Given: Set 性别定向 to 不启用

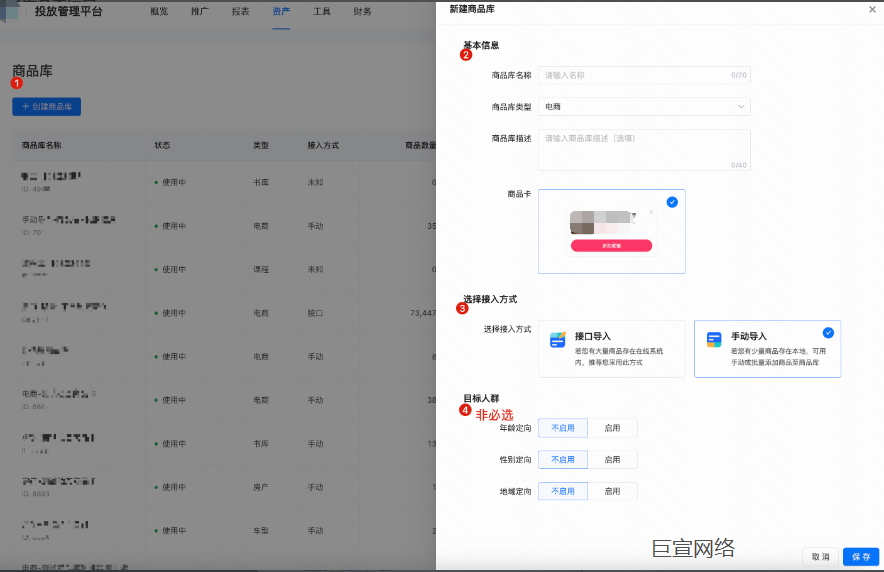Looking at the screenshot, I should (563, 460).
